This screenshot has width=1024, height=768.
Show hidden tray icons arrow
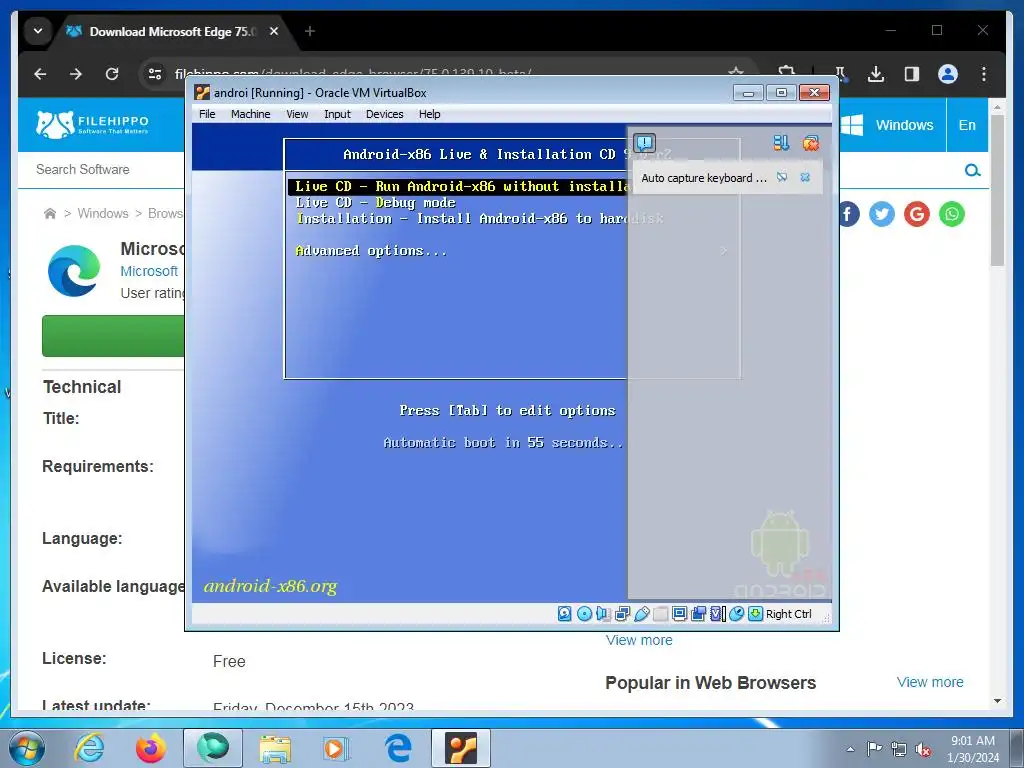click(850, 749)
